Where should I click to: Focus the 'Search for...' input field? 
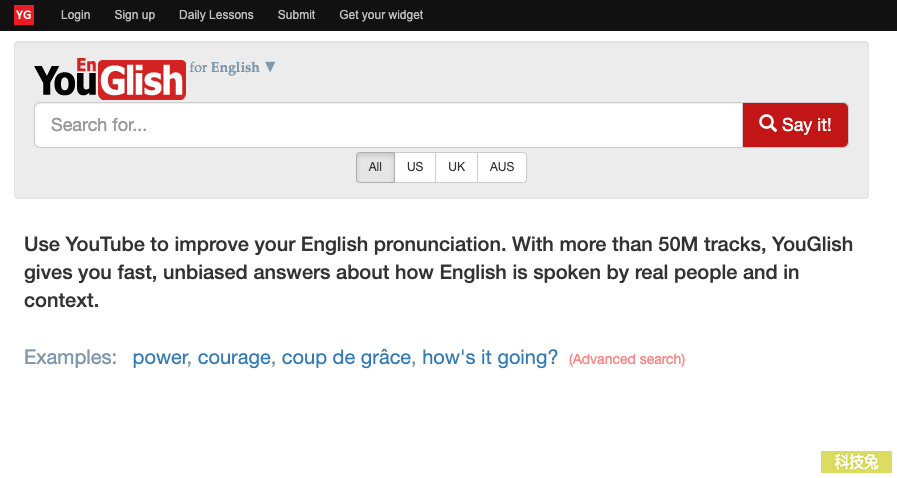[388, 125]
